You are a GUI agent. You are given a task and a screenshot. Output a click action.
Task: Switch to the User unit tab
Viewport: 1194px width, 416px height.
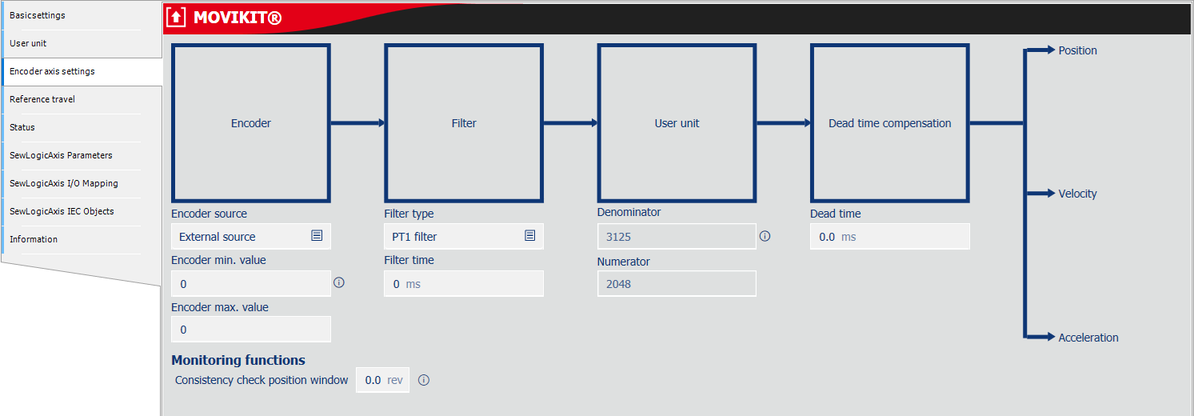pyautogui.click(x=80, y=43)
